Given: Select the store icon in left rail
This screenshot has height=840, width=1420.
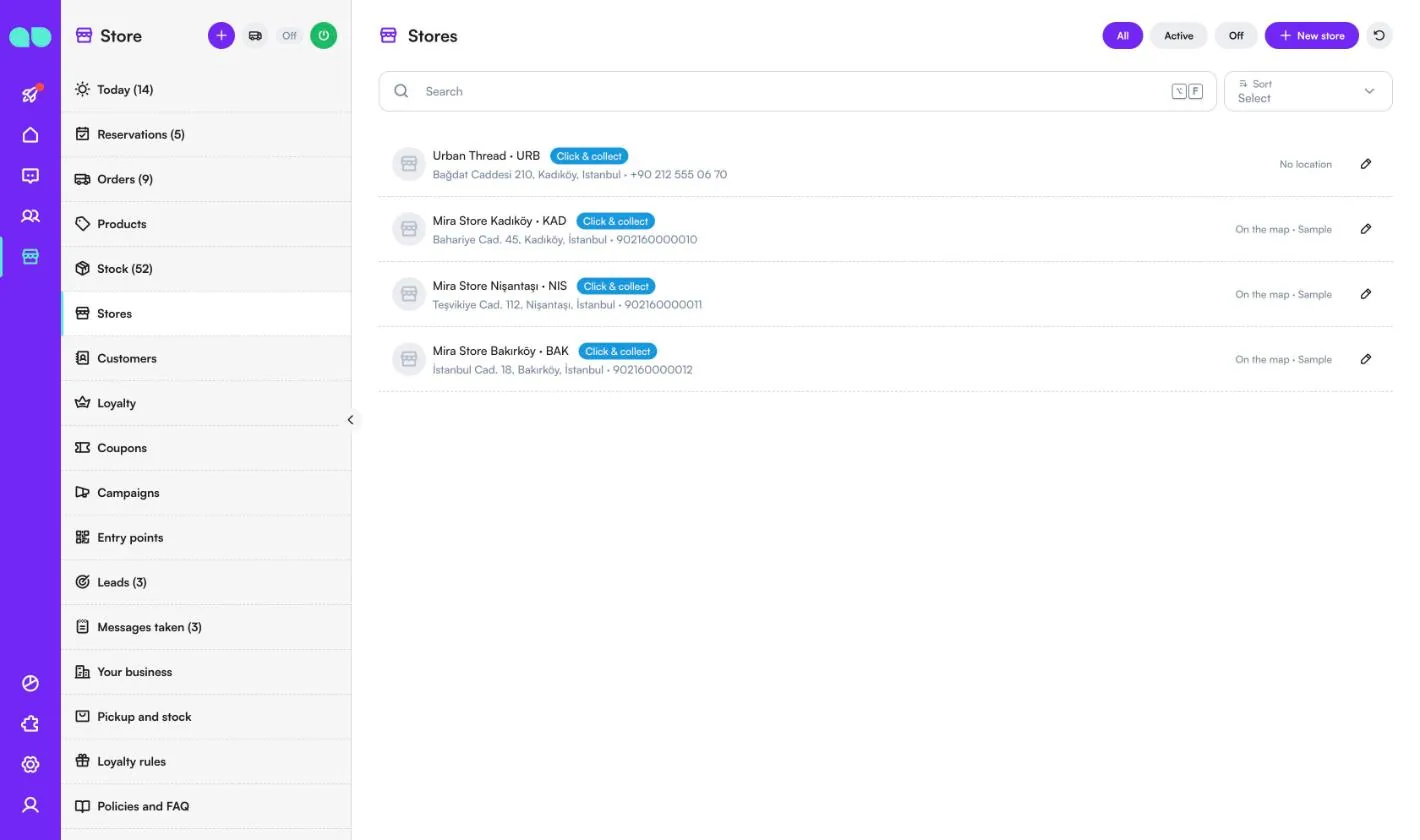Looking at the screenshot, I should pos(30,257).
